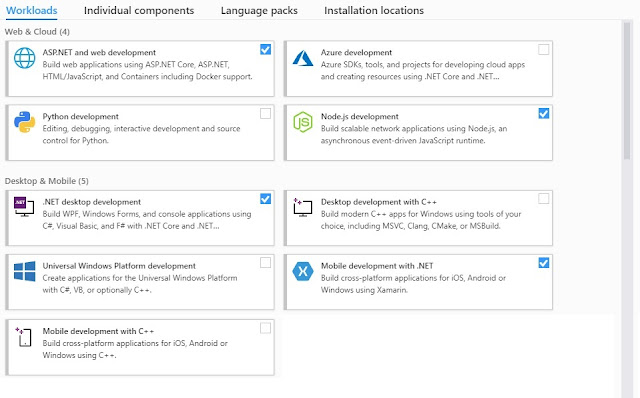640x398 pixels.
Task: Click the .NET desktop monitor icon
Action: click(x=24, y=207)
